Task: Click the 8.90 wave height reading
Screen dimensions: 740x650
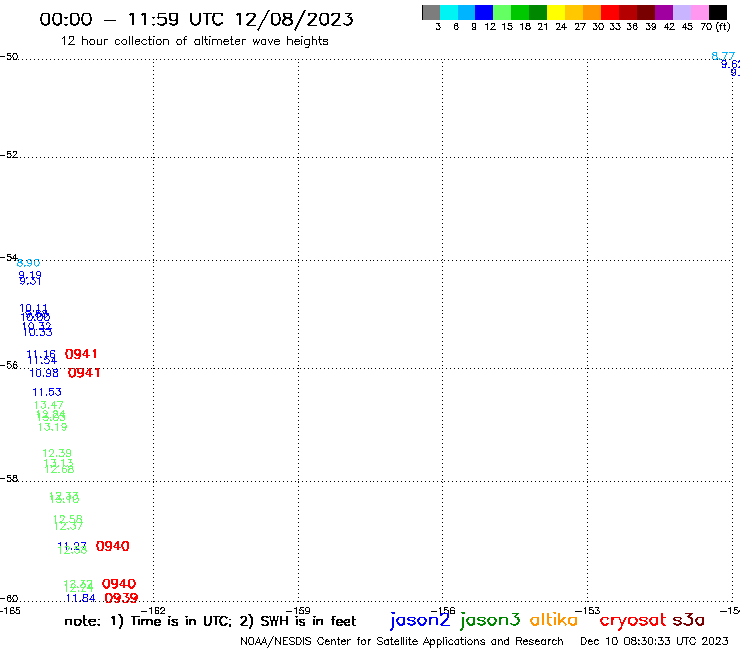Action: tap(28, 263)
